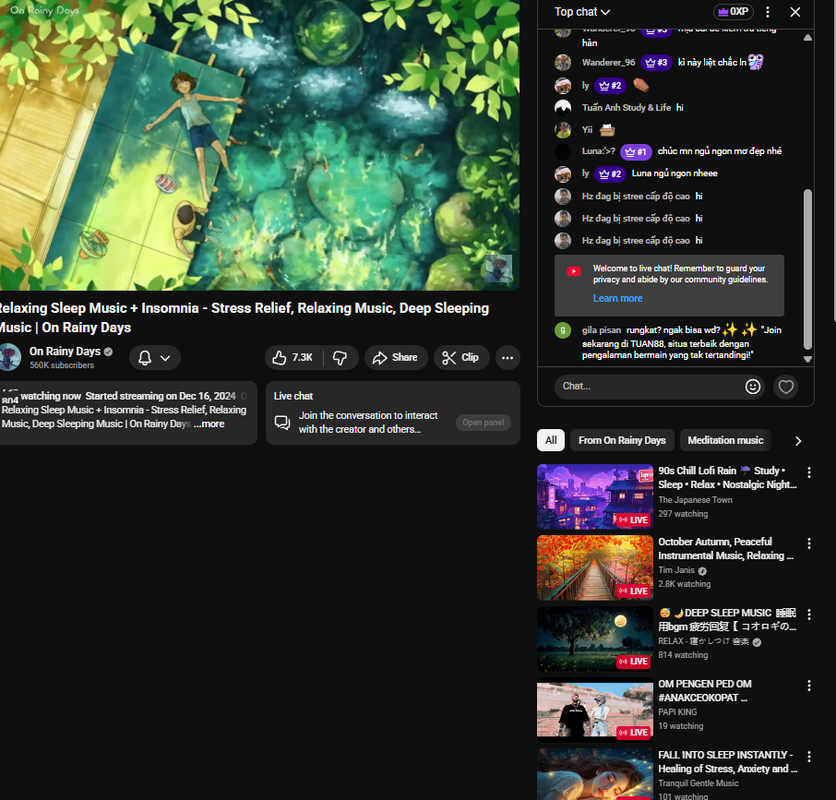
Task: Click Live chat comment bubble icon
Action: [282, 422]
